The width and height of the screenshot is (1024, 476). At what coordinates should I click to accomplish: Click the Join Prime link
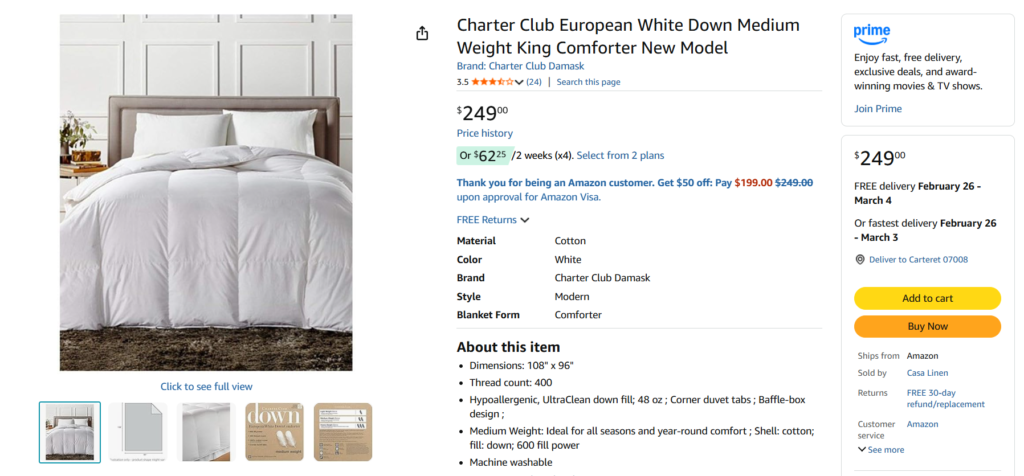coord(878,109)
